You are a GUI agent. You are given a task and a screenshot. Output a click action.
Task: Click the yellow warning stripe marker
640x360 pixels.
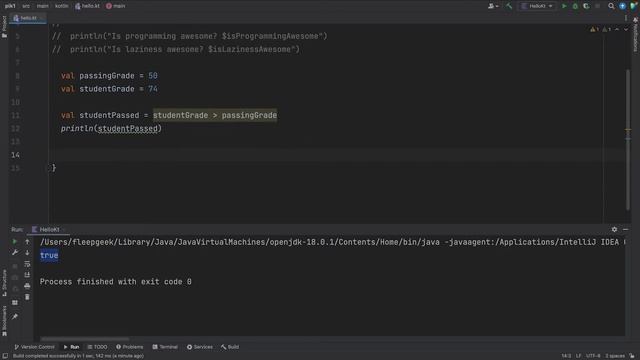pyautogui.click(x=628, y=130)
